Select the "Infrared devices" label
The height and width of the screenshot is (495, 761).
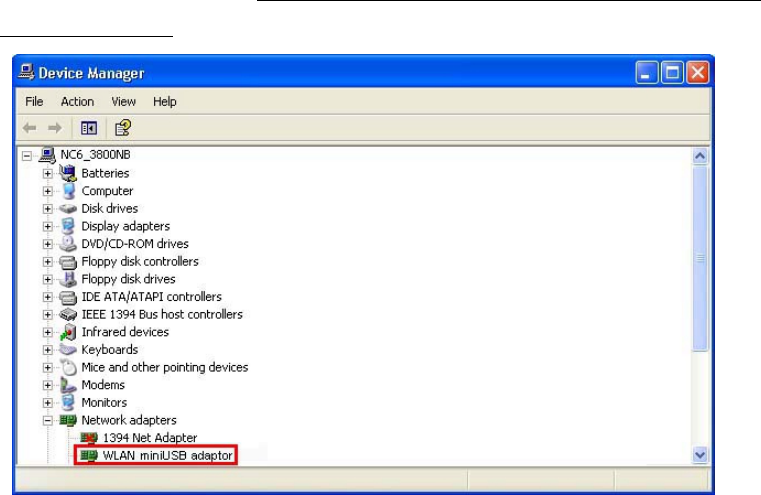(125, 332)
